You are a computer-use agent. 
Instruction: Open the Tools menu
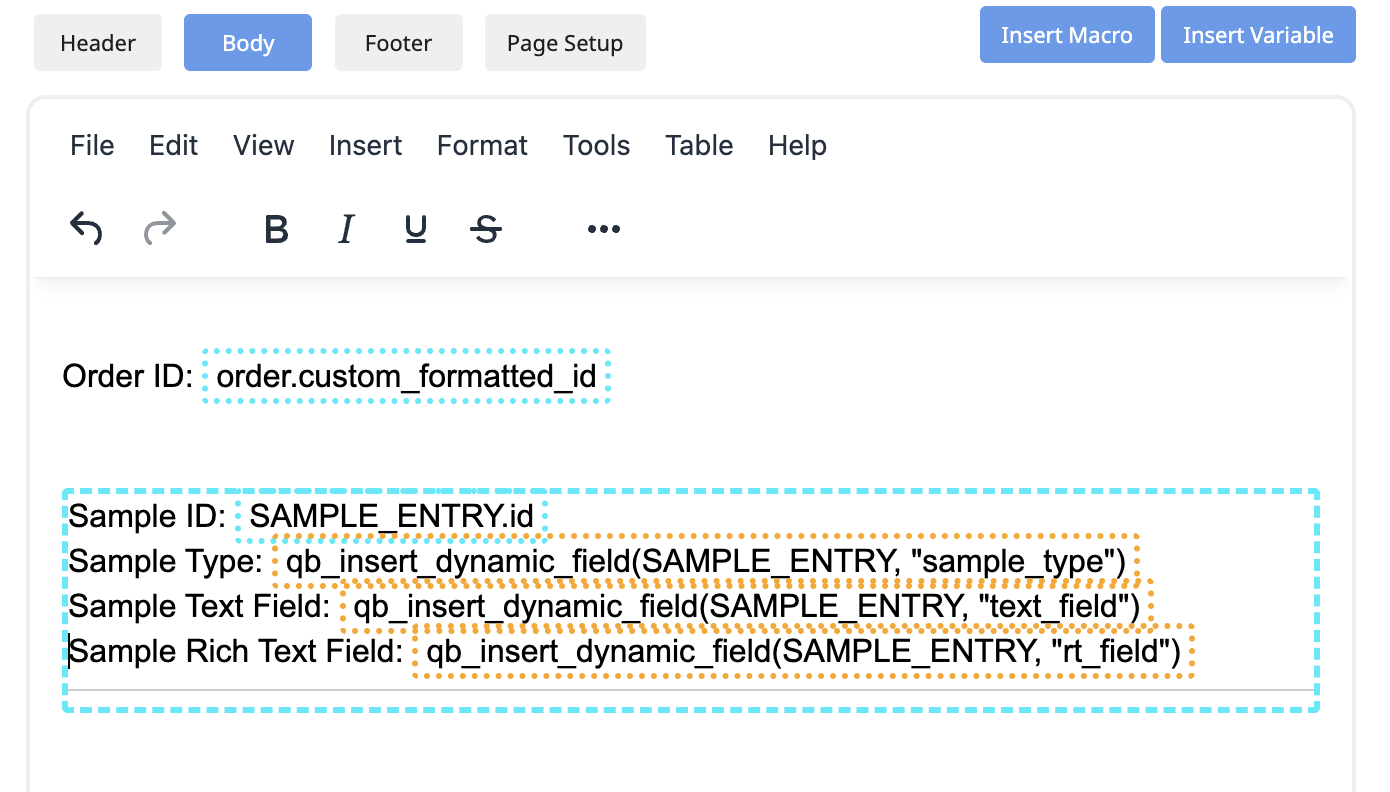coord(597,145)
